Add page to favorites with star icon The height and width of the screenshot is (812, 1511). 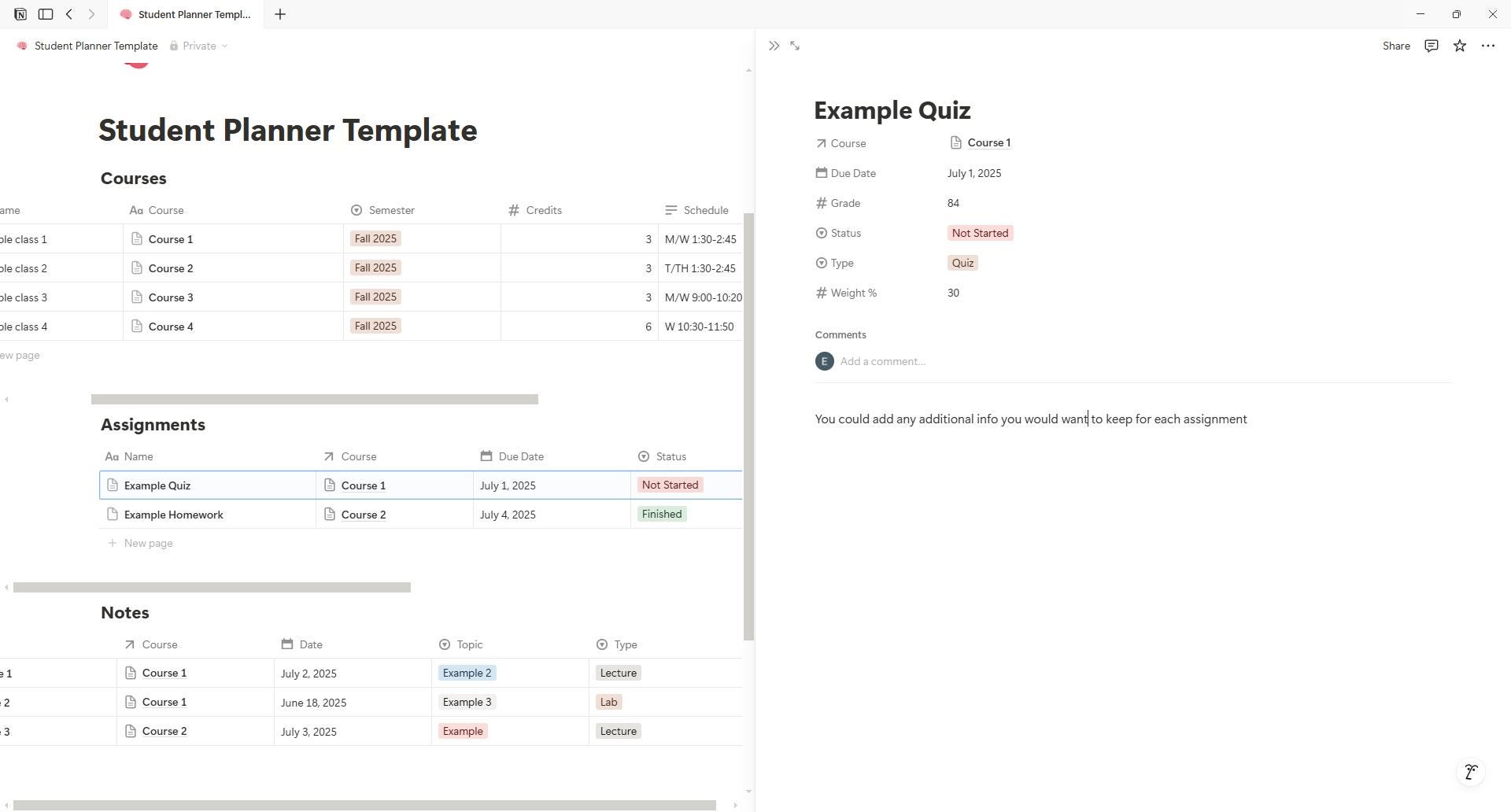(x=1460, y=46)
